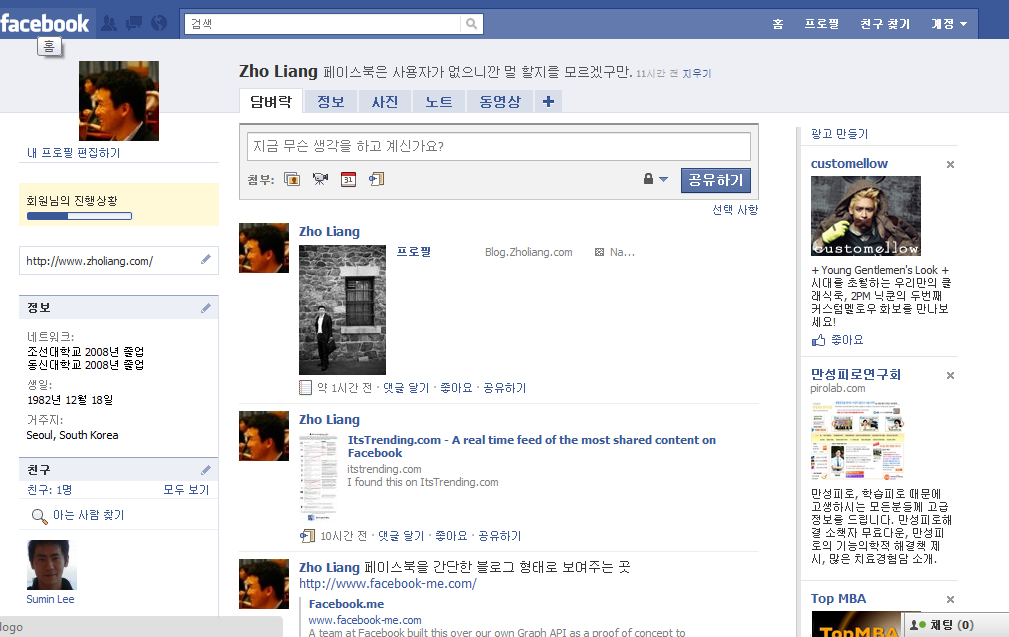Open the customellow ad title
Viewport: 1009px width, 637px height.
point(849,163)
